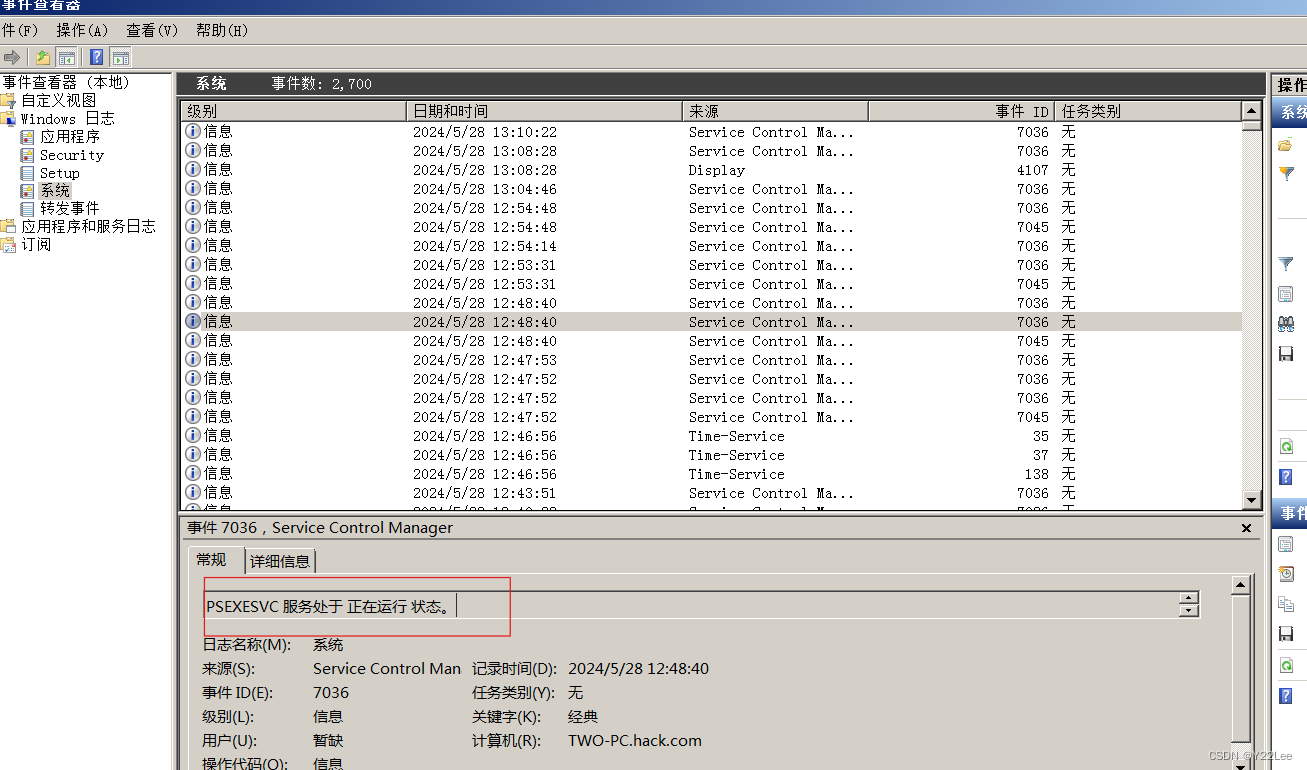Select the event row at 12:47:53
The height and width of the screenshot is (770, 1307).
tap(711, 360)
